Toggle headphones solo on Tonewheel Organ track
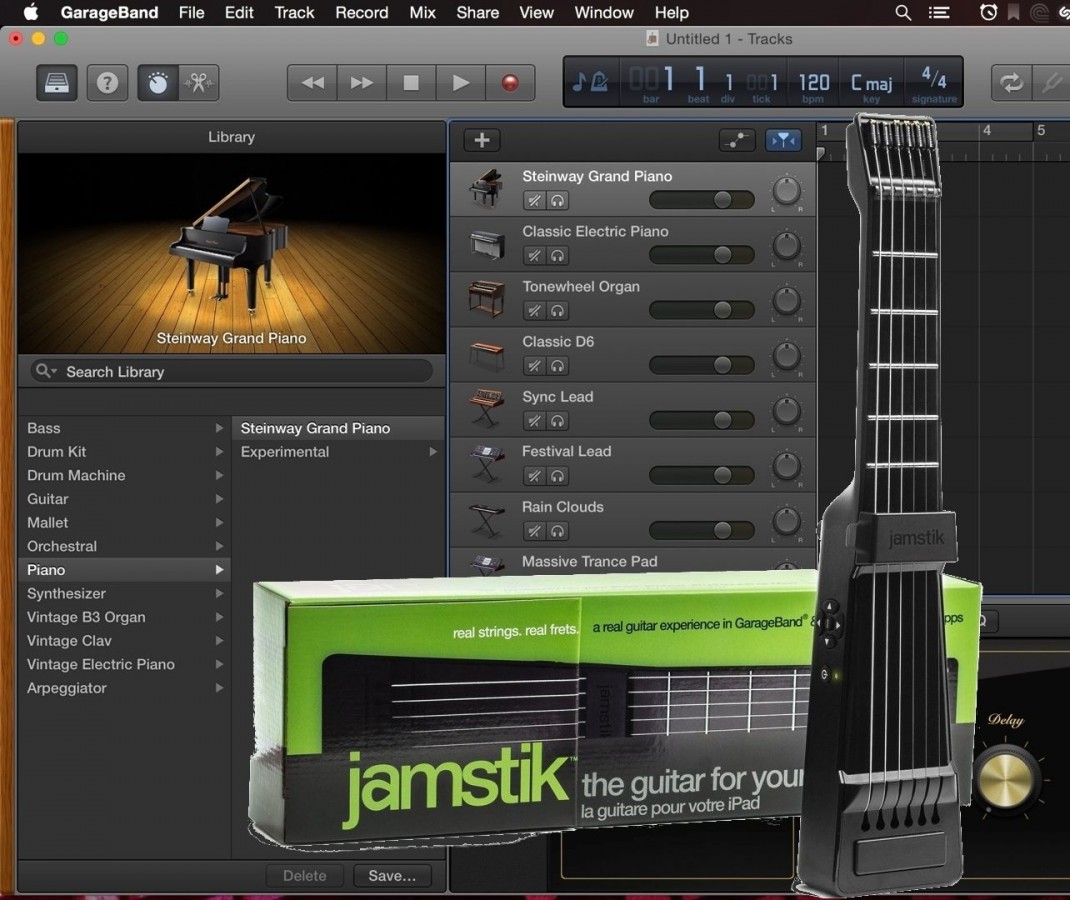 tap(557, 310)
